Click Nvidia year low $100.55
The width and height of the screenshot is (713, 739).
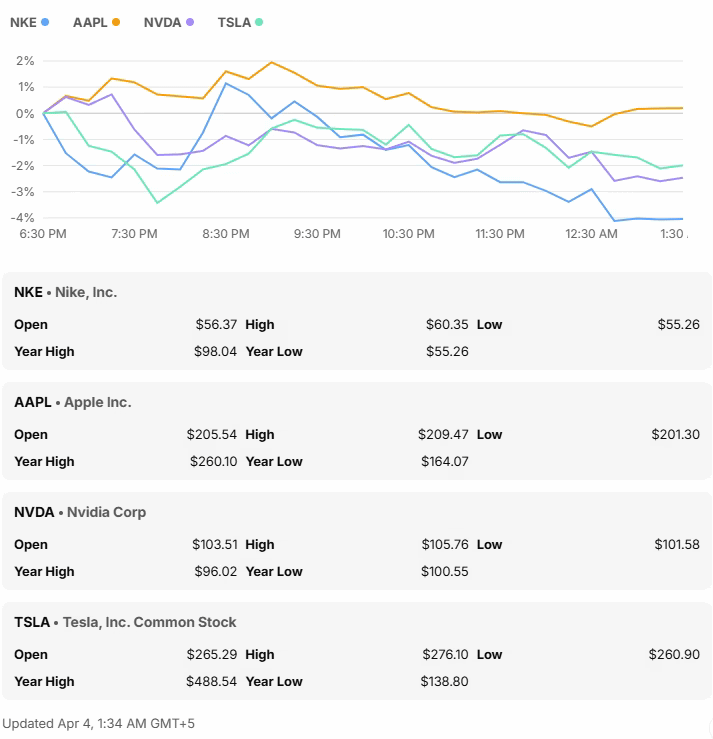click(445, 572)
